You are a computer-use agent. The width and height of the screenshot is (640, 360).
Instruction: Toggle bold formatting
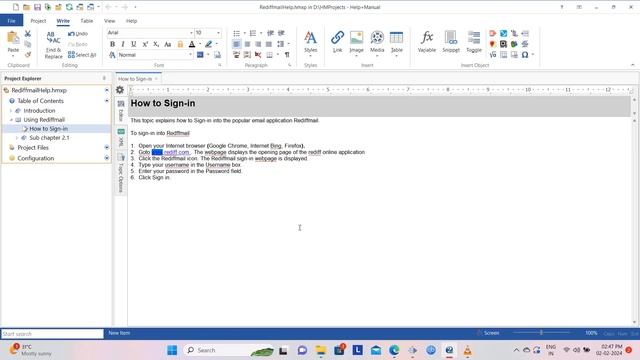[x=112, y=44]
